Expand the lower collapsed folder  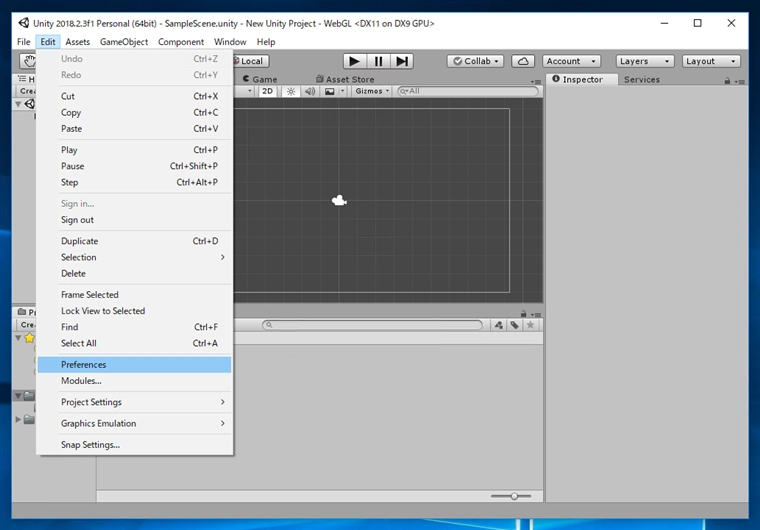(x=18, y=419)
